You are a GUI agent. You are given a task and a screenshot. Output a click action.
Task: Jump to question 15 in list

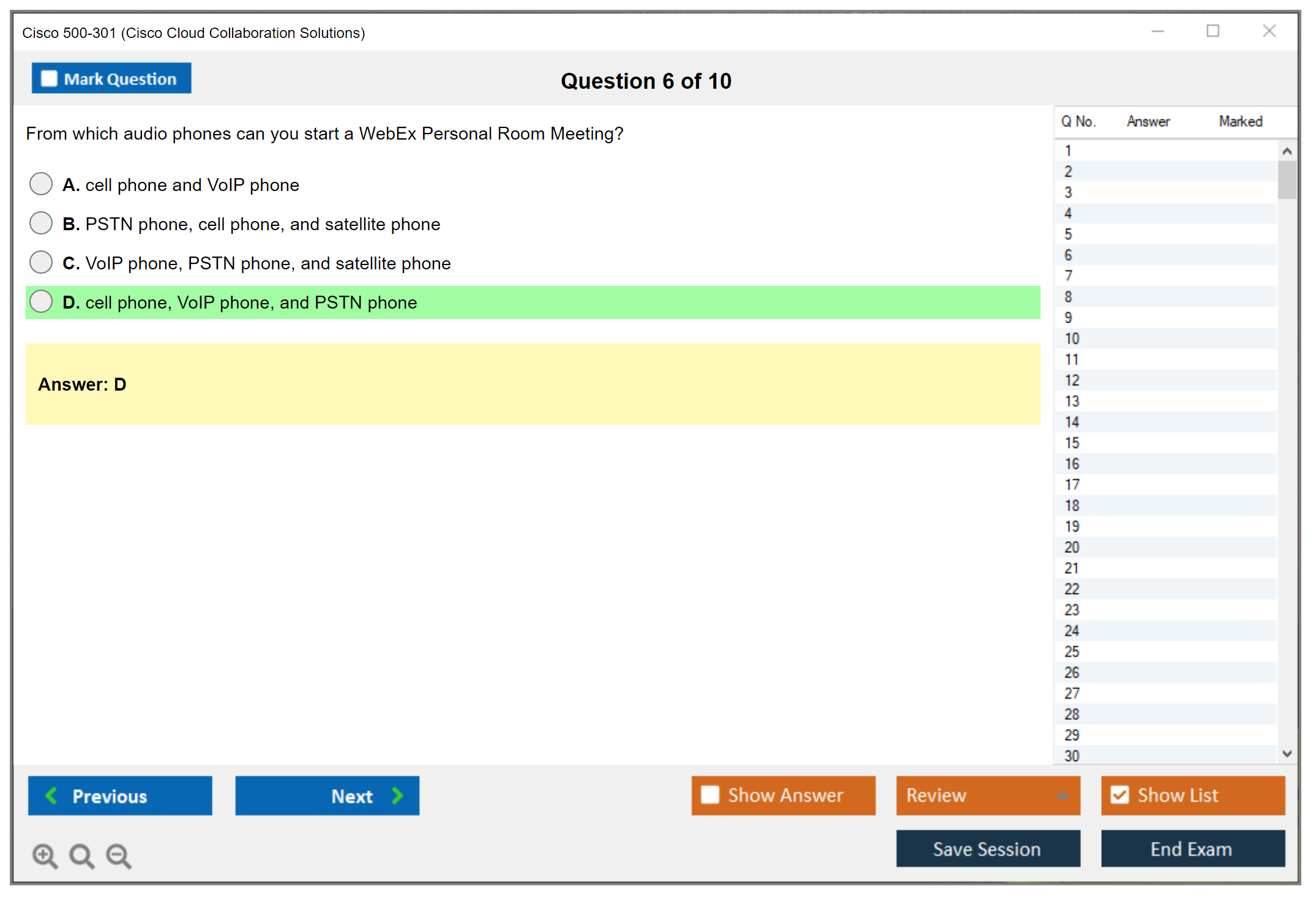coord(1072,443)
